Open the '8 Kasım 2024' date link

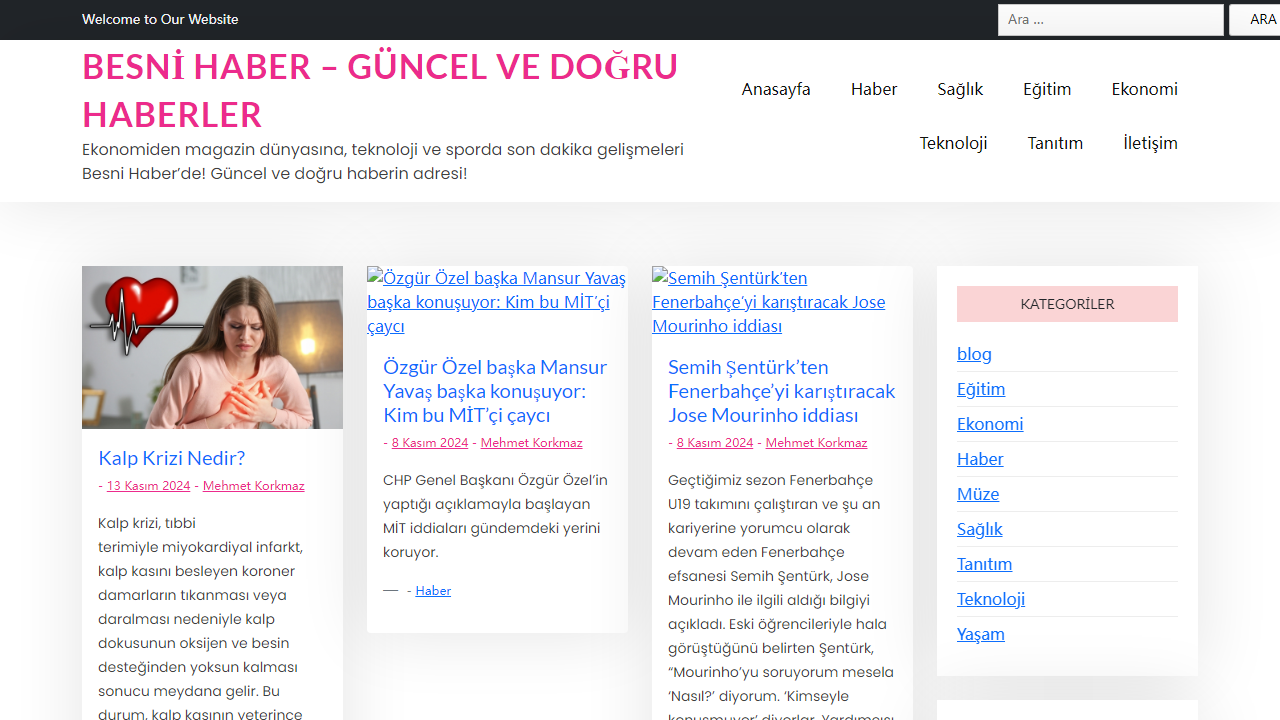(430, 442)
